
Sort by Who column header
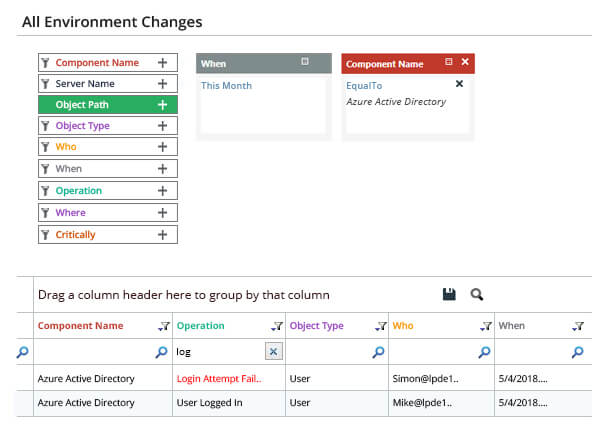click(x=403, y=325)
